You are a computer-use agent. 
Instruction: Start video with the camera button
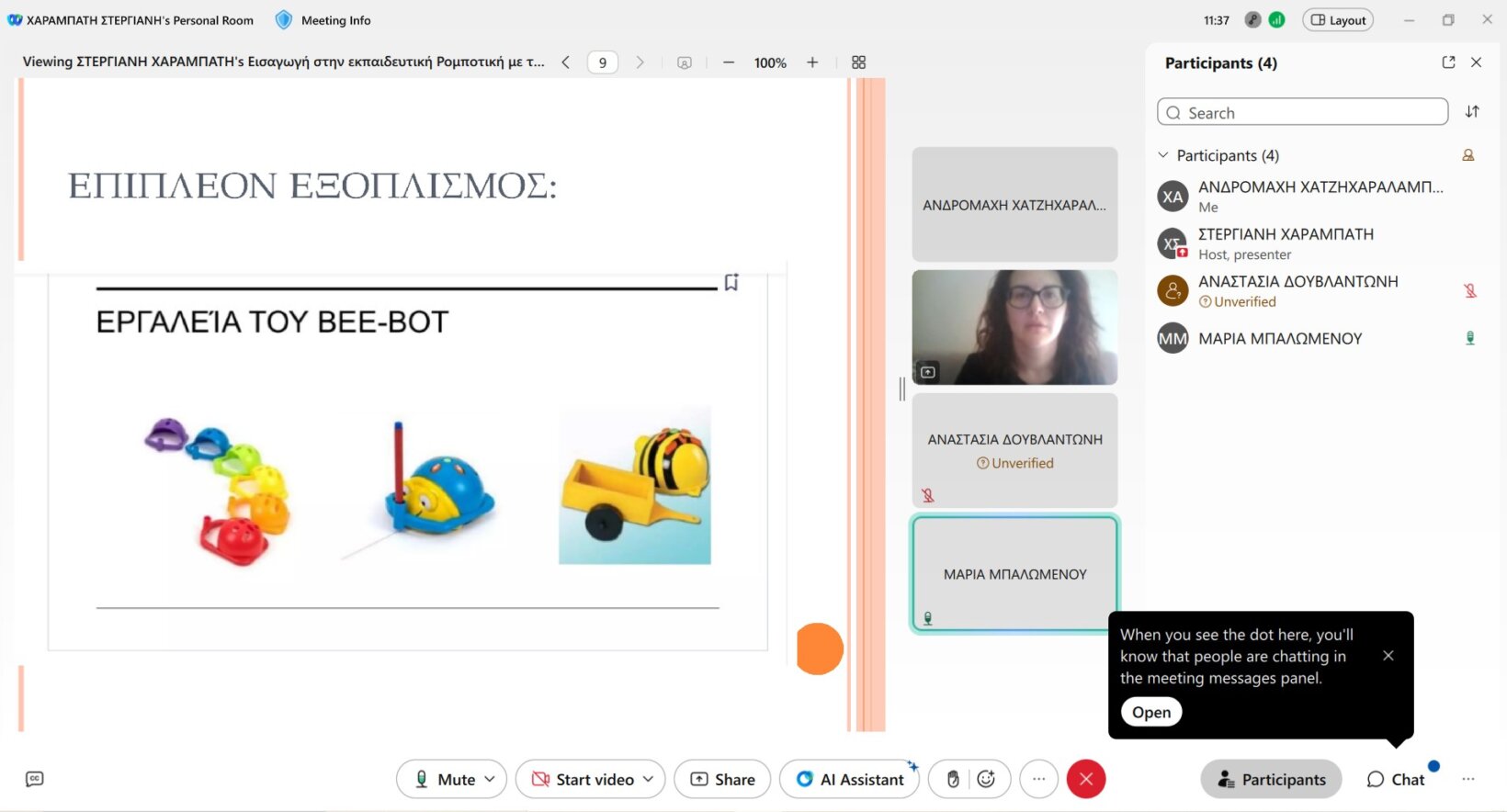tap(583, 779)
